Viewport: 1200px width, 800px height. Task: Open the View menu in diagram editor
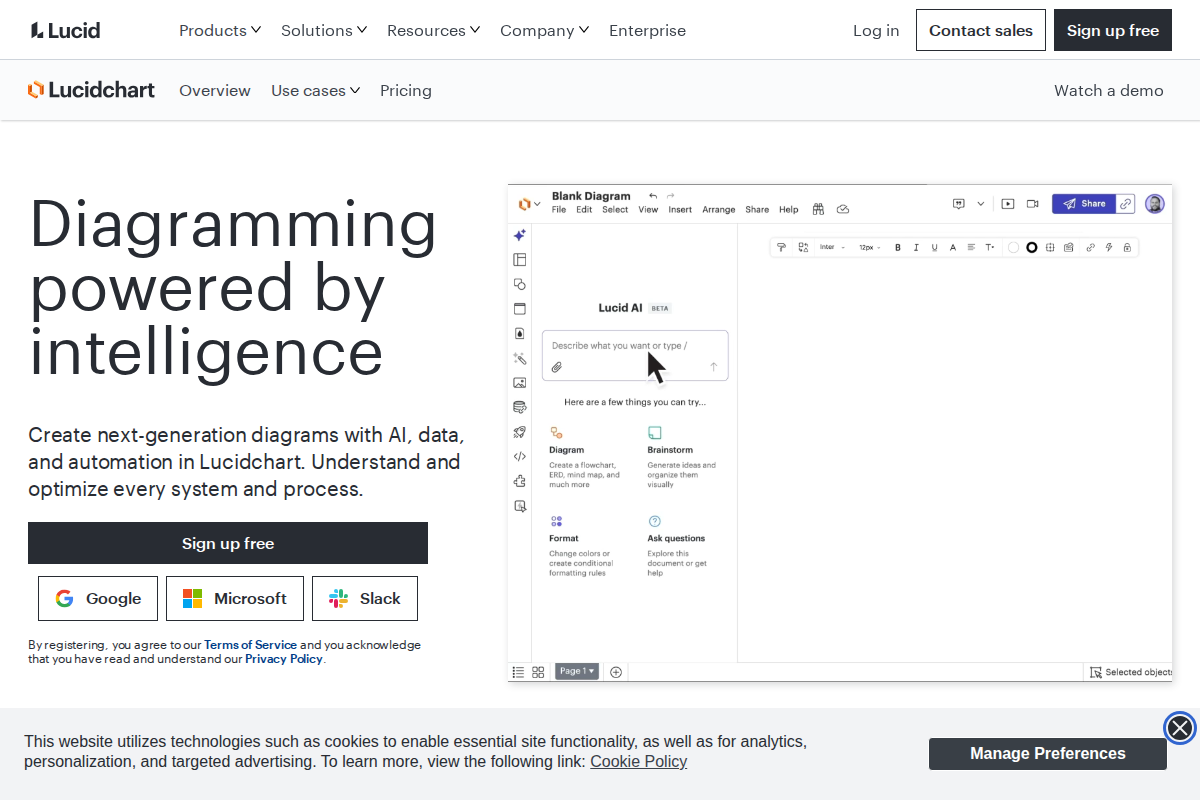tap(648, 210)
